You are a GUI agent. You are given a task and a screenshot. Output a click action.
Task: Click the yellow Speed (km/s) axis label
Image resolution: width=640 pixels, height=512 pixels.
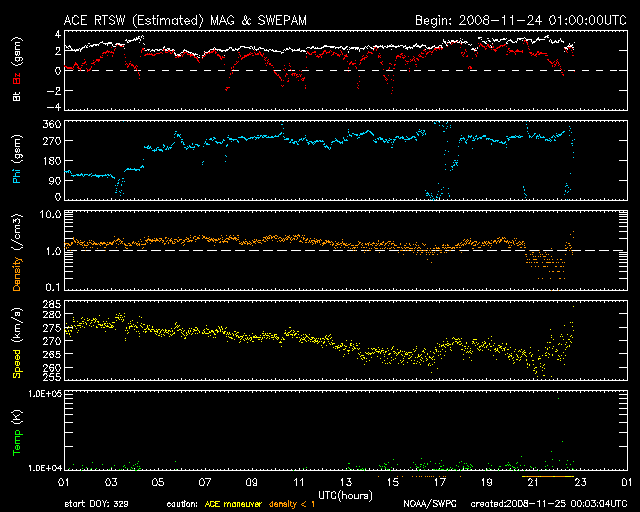coord(17,340)
